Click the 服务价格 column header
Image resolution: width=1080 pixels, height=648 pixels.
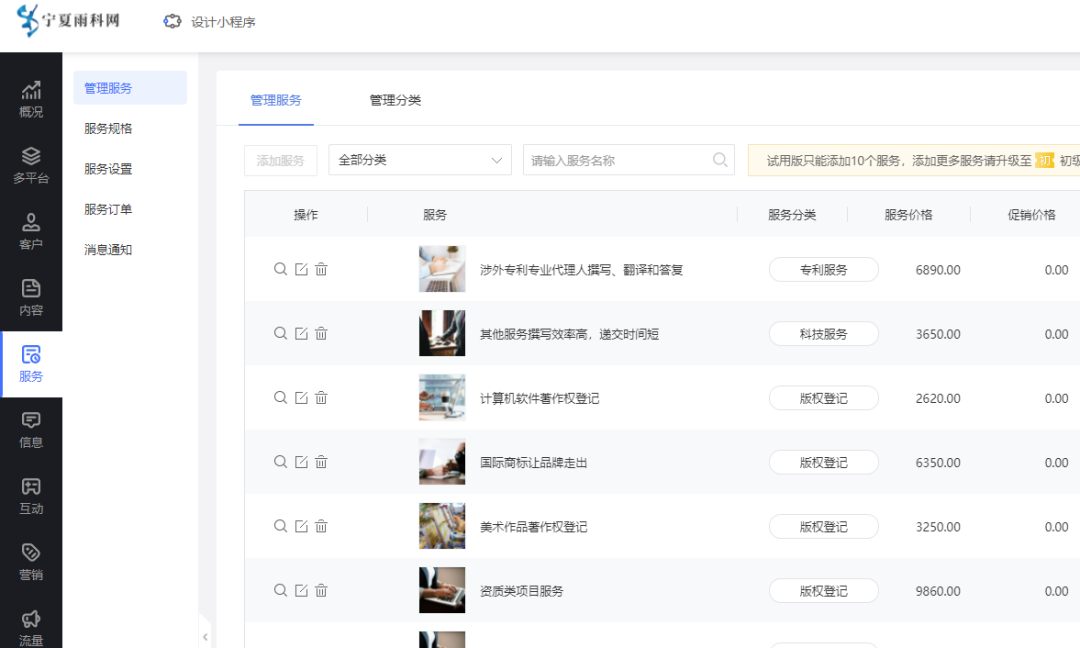coord(908,215)
